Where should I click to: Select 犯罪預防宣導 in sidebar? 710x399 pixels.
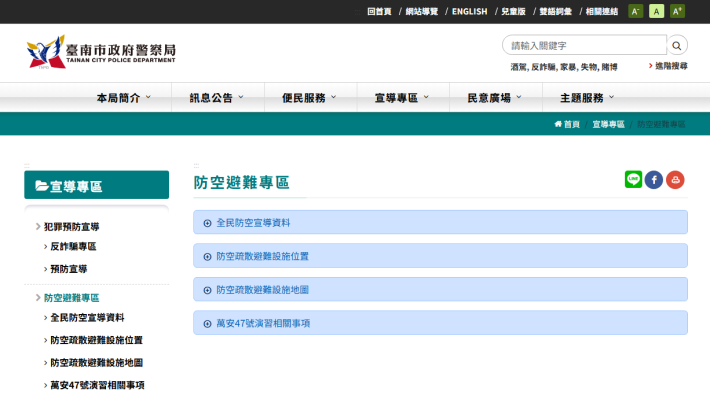(72, 226)
